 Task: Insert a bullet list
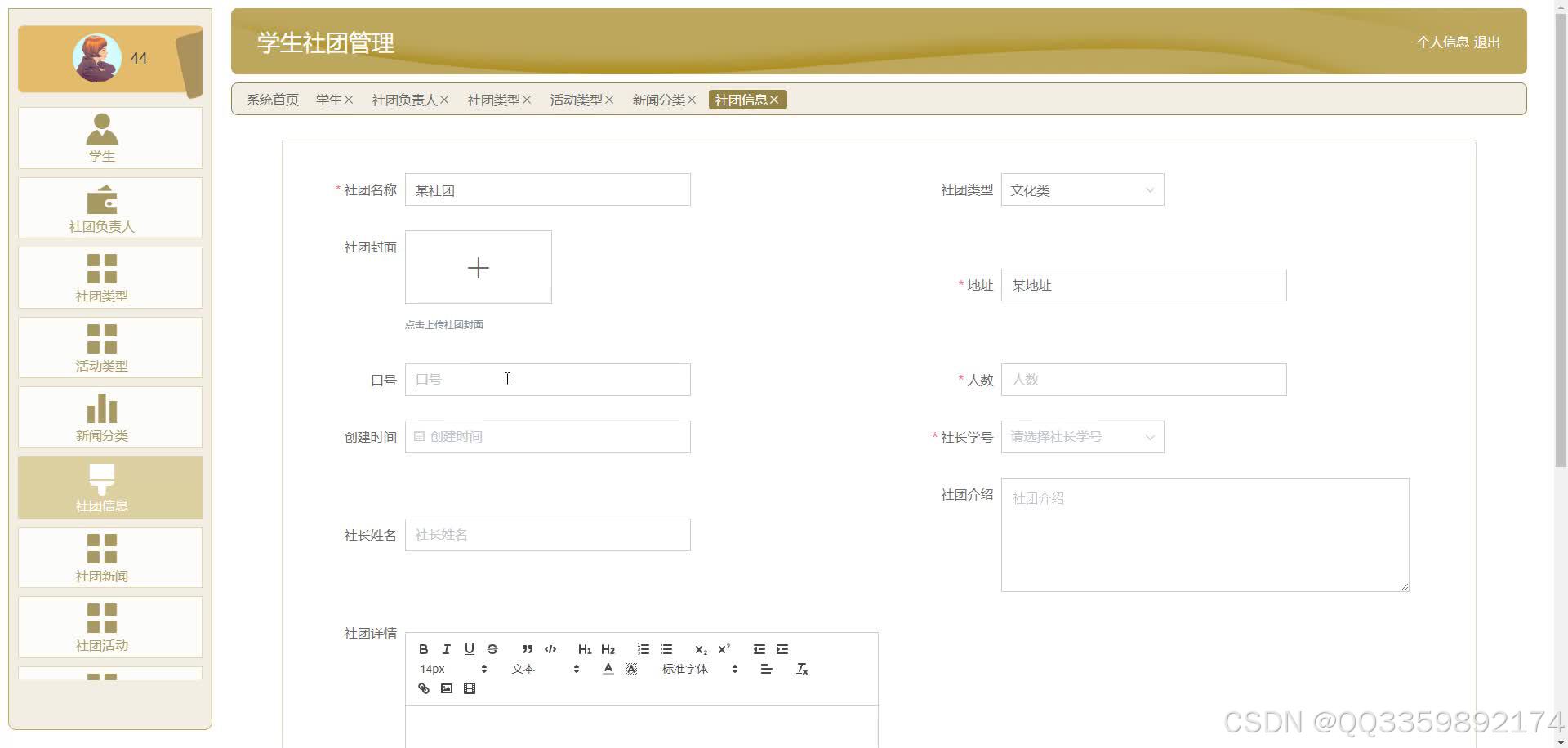point(666,649)
